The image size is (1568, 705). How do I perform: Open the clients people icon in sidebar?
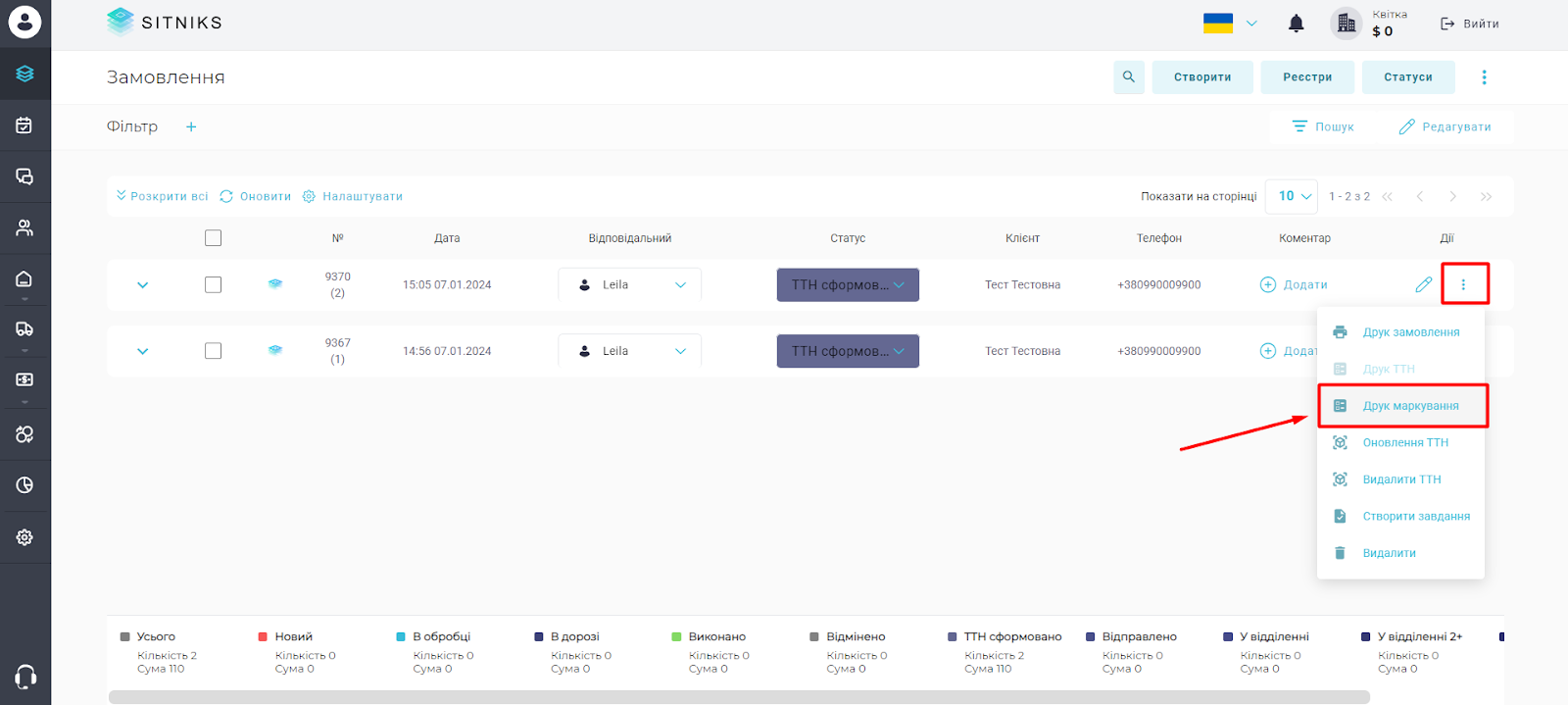[x=24, y=227]
